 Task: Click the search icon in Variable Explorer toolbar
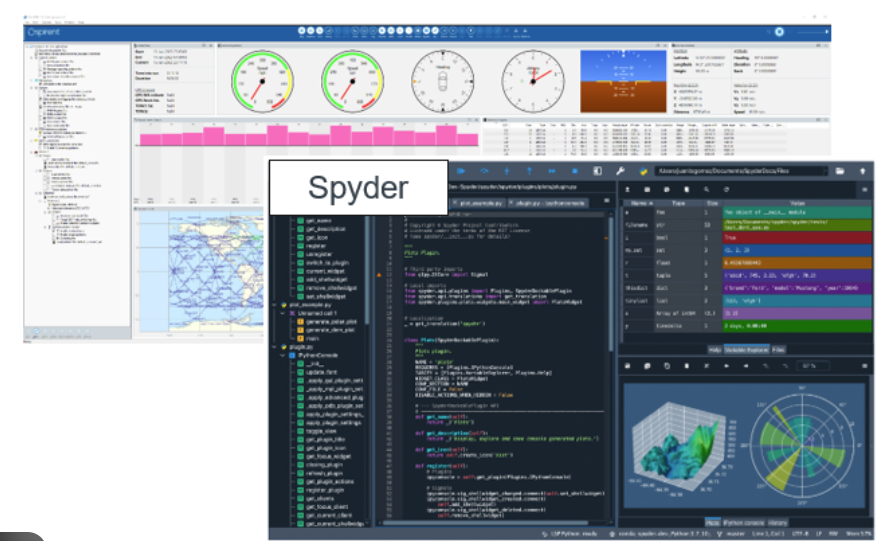(707, 188)
